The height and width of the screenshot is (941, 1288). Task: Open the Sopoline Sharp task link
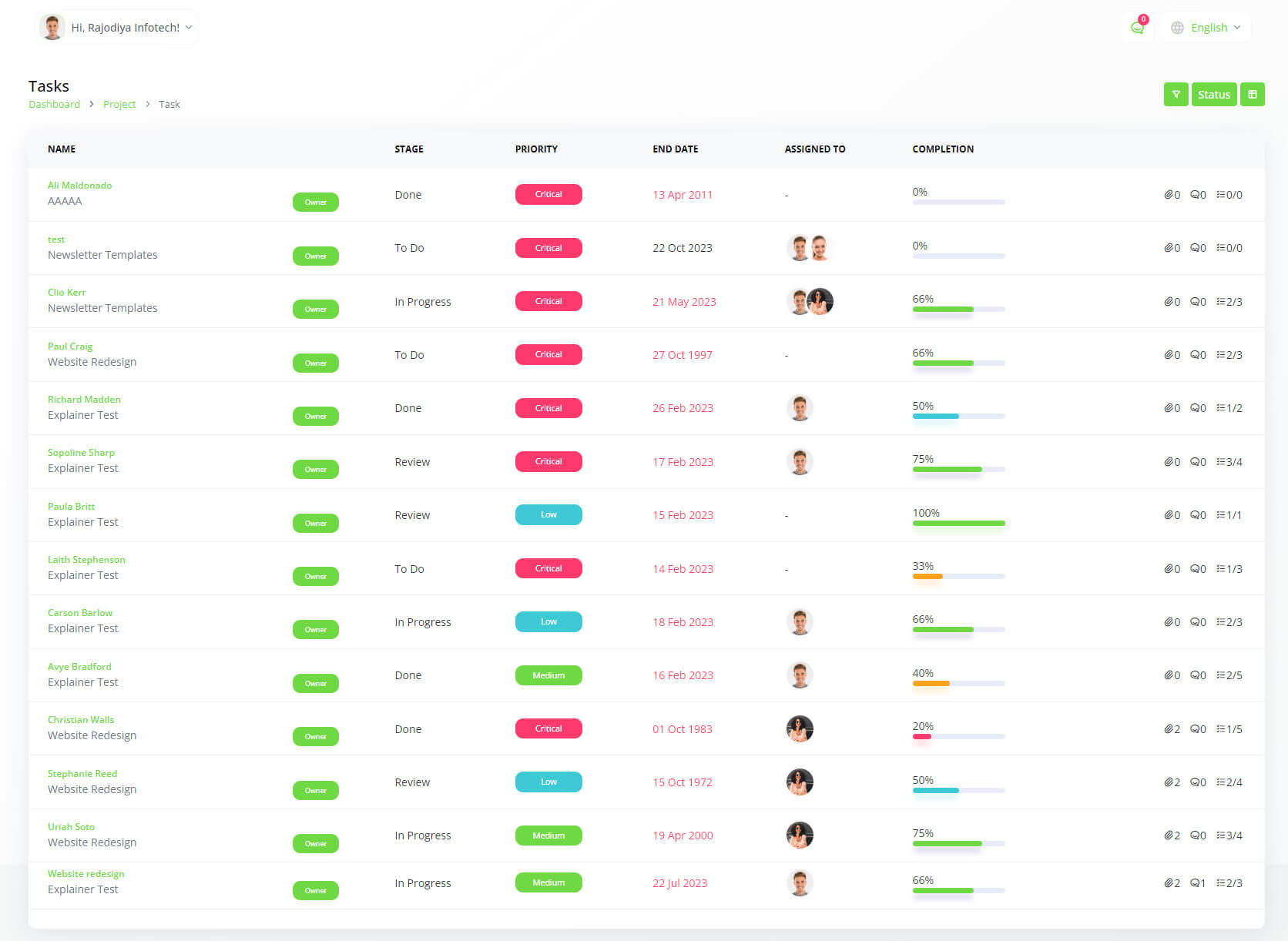coord(81,453)
